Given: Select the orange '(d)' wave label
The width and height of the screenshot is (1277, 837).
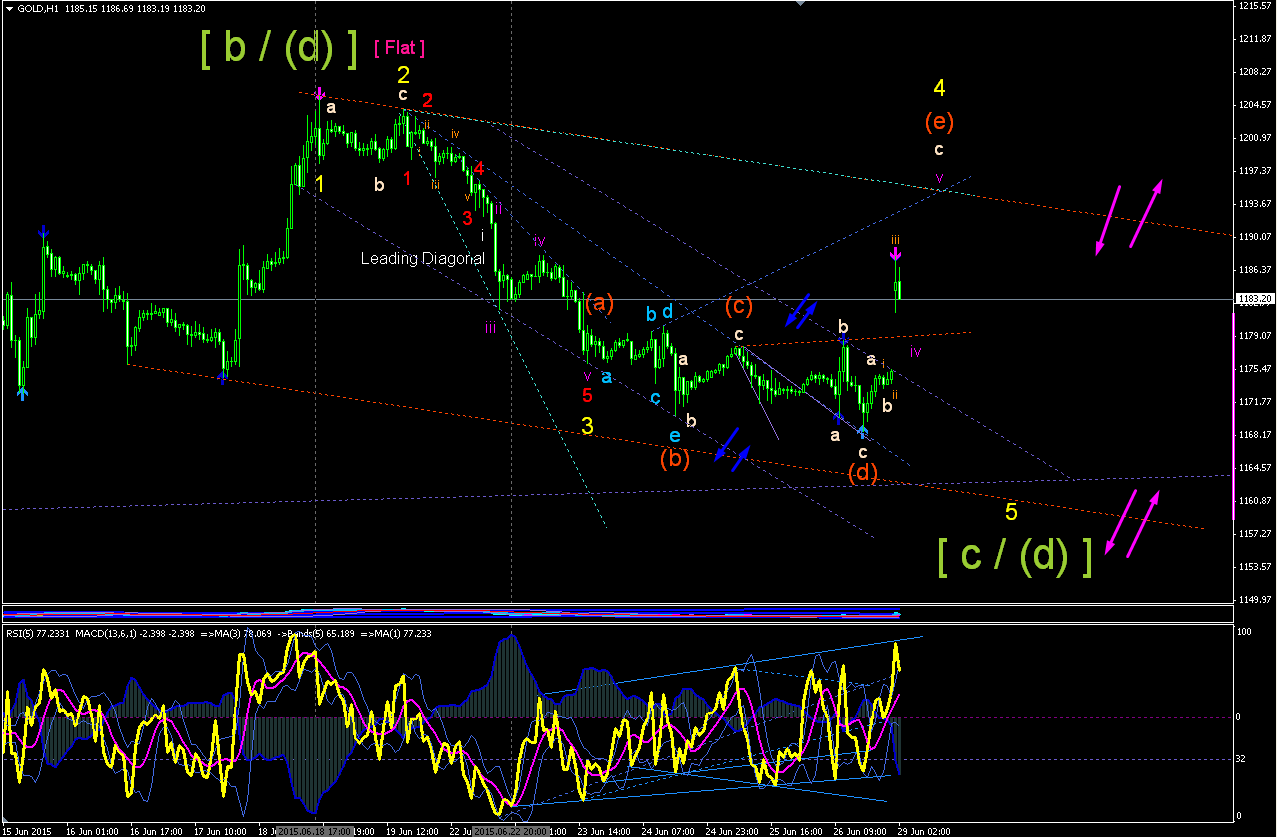Looking at the screenshot, I should tap(863, 474).
